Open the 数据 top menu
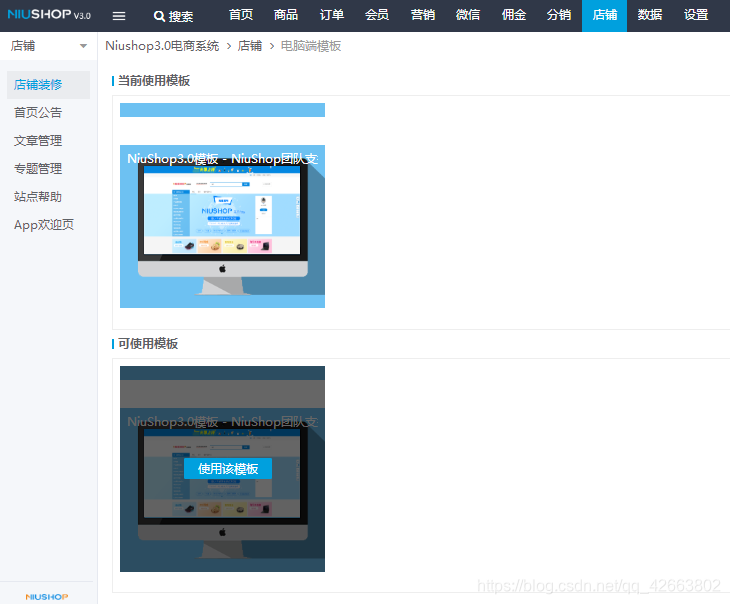This screenshot has width=730, height=604. click(650, 15)
